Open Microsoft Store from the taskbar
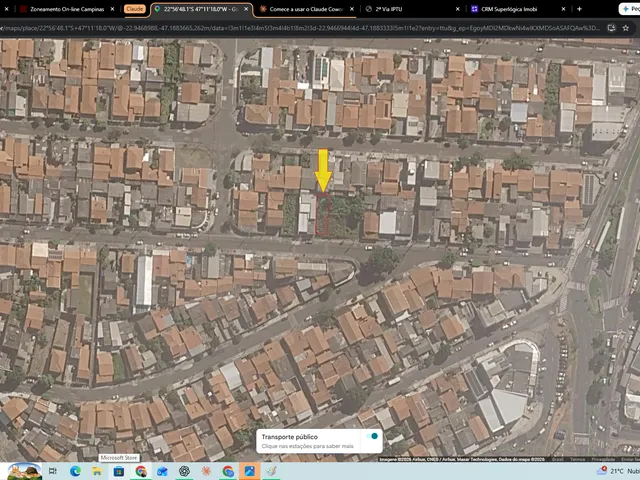The width and height of the screenshot is (640, 480). pyautogui.click(x=119, y=471)
